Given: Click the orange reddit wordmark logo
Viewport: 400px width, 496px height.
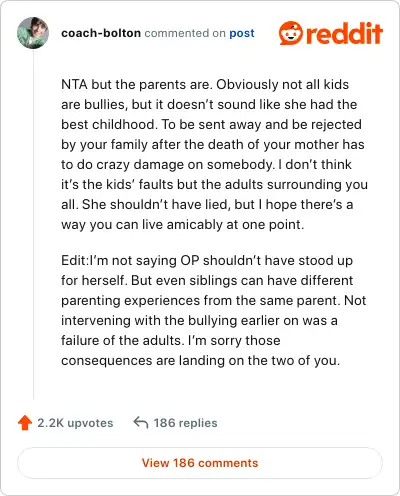Looking at the screenshot, I should [x=344, y=33].
